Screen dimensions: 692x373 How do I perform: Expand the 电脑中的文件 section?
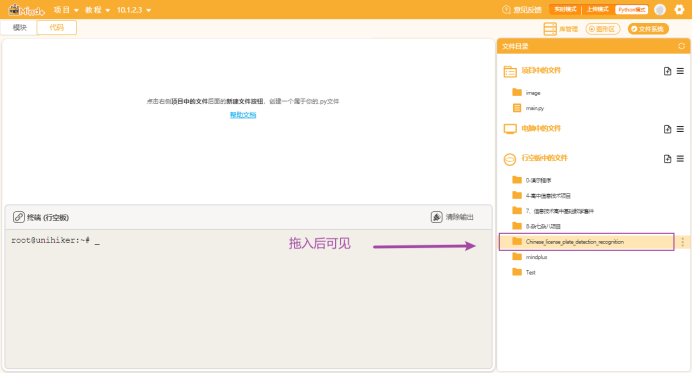[541, 128]
